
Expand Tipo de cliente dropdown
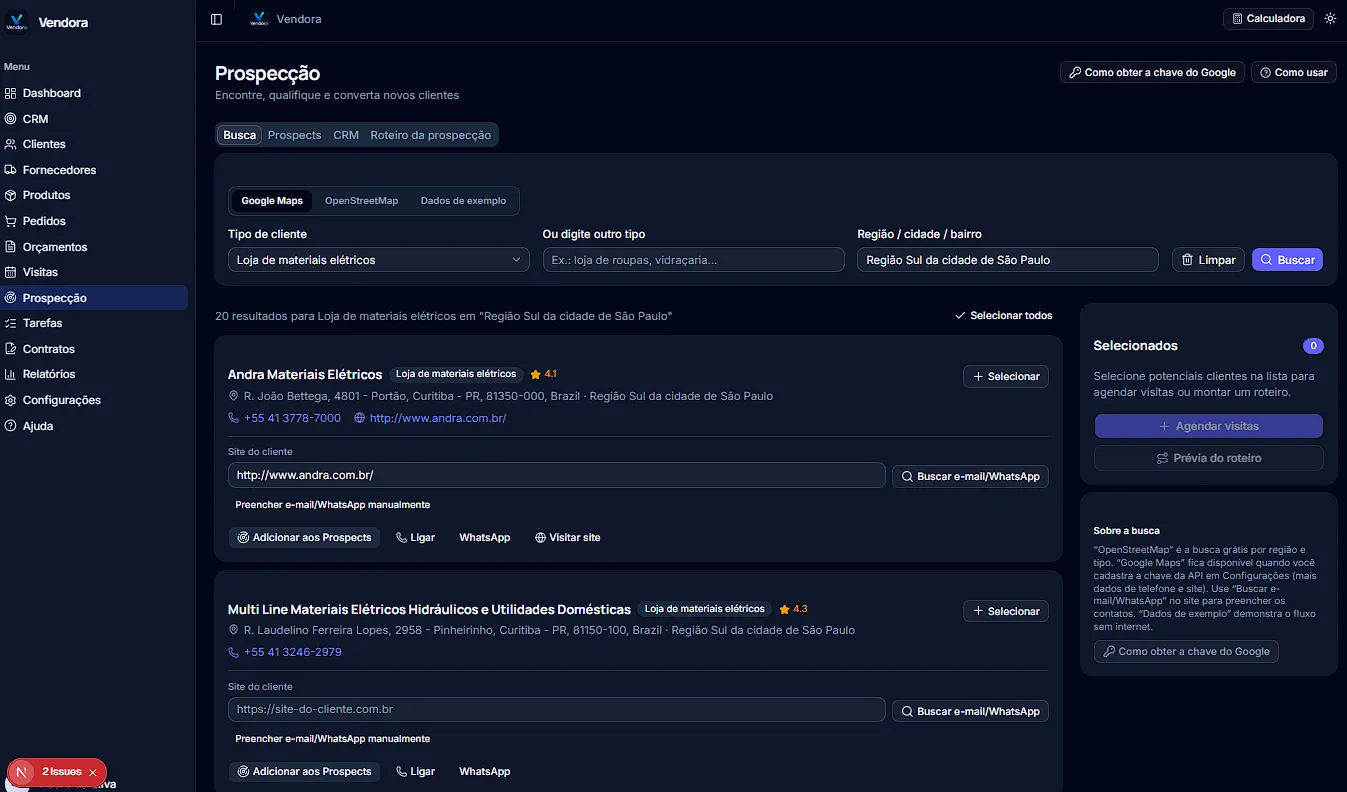(378, 260)
